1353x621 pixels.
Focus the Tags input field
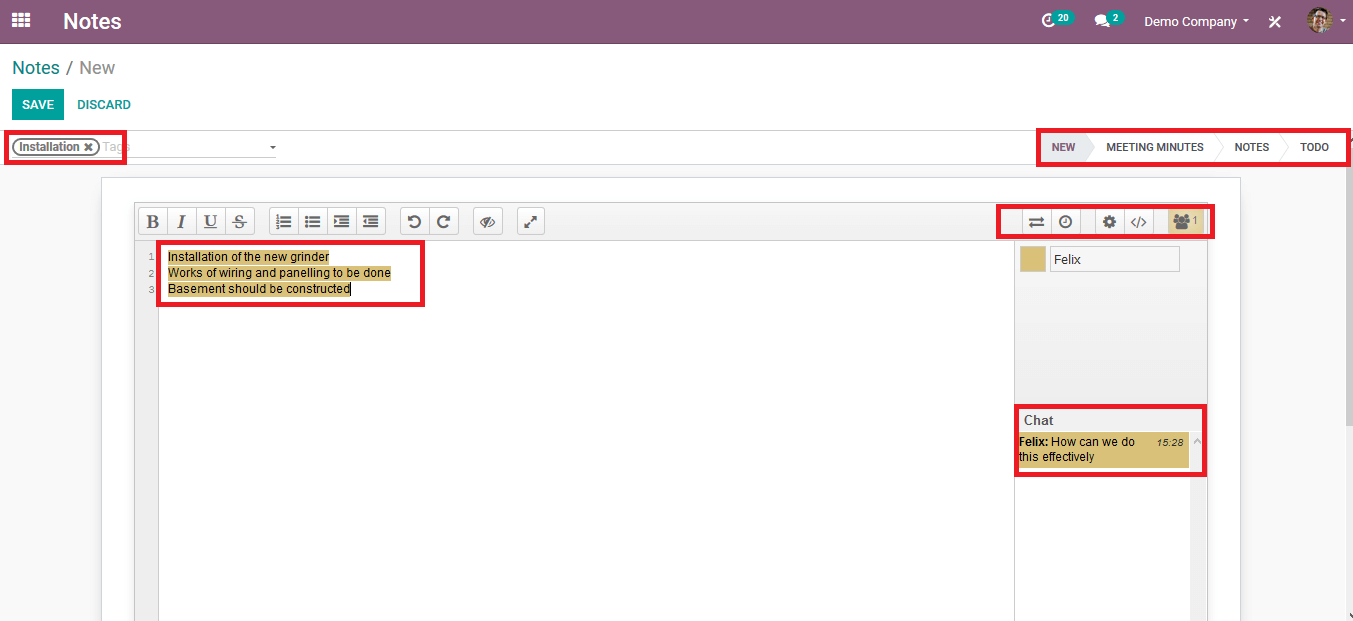pos(183,147)
